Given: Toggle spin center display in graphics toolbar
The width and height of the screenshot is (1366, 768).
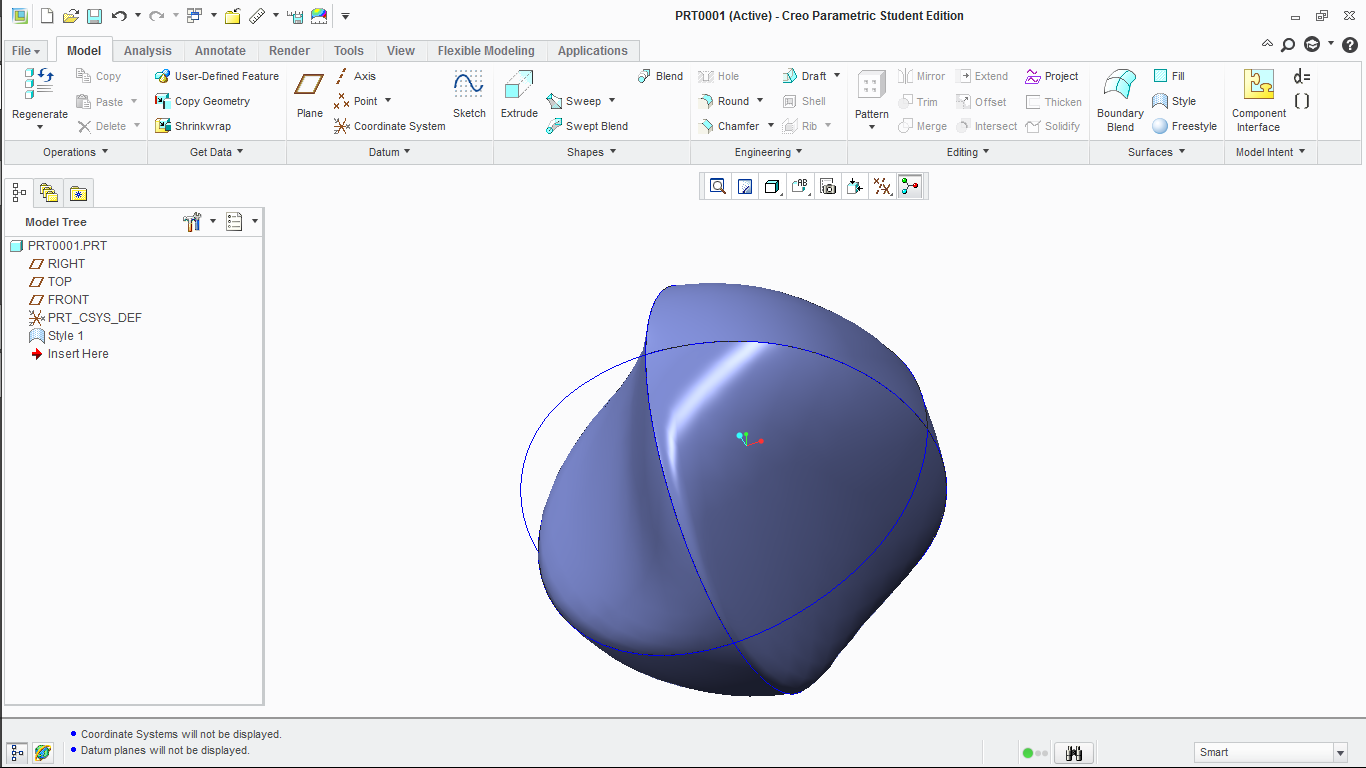Looking at the screenshot, I should point(910,186).
